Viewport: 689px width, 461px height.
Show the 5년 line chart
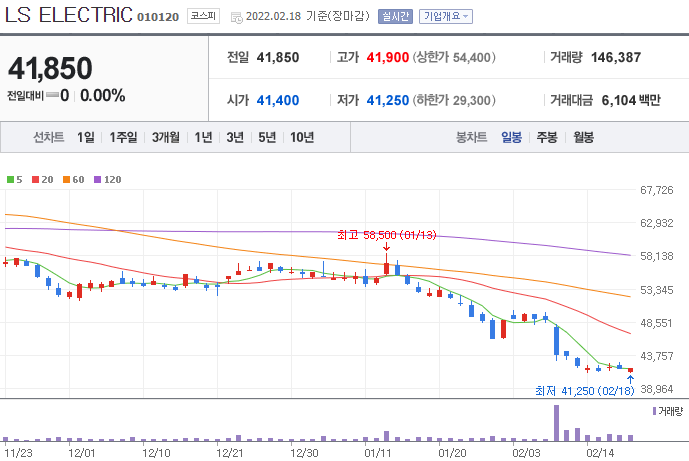(x=267, y=137)
